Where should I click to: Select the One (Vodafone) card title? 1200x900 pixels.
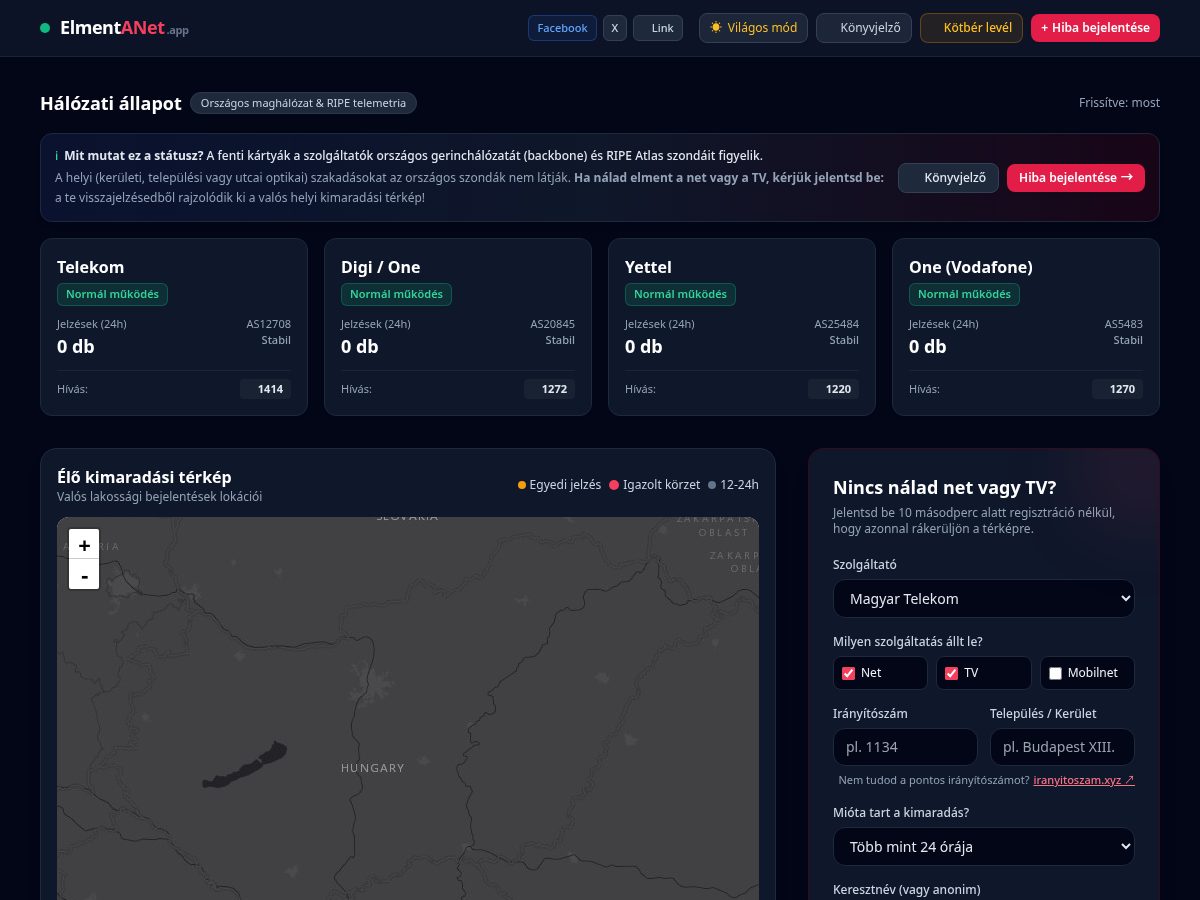tap(971, 267)
